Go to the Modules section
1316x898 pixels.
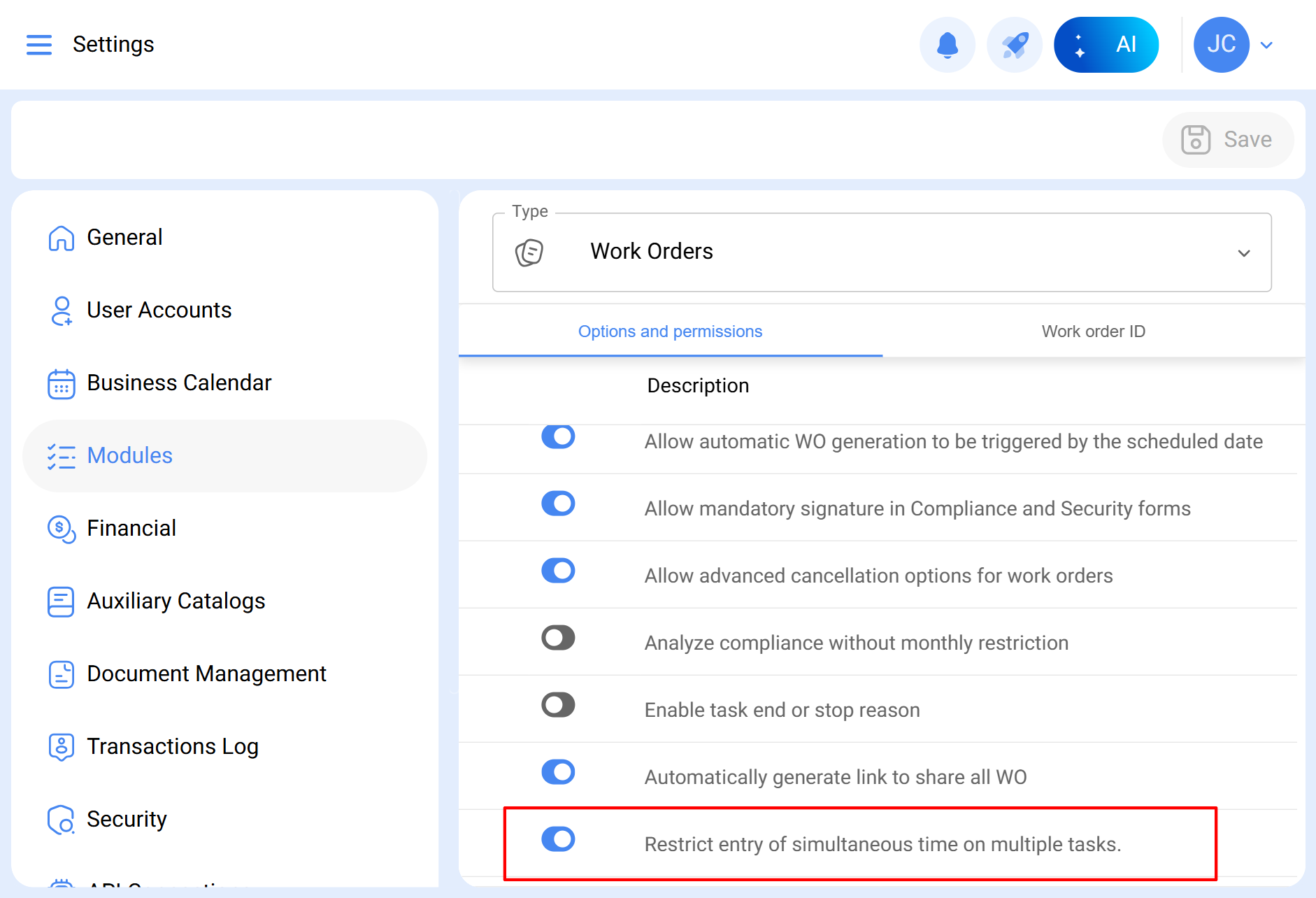tap(129, 455)
